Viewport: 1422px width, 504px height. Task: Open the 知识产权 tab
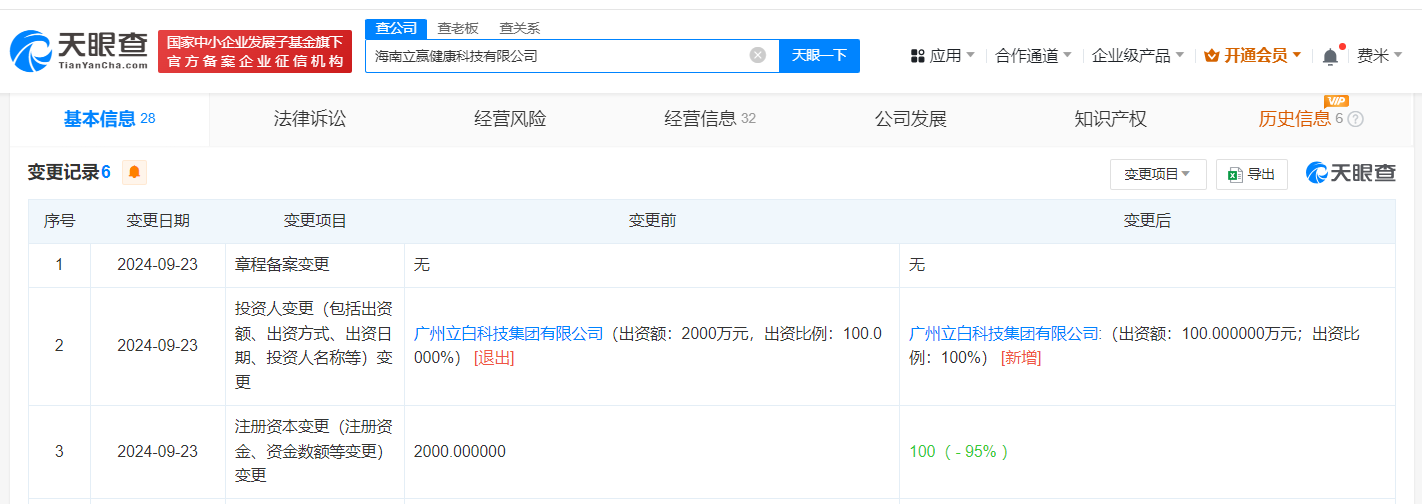(x=1110, y=120)
